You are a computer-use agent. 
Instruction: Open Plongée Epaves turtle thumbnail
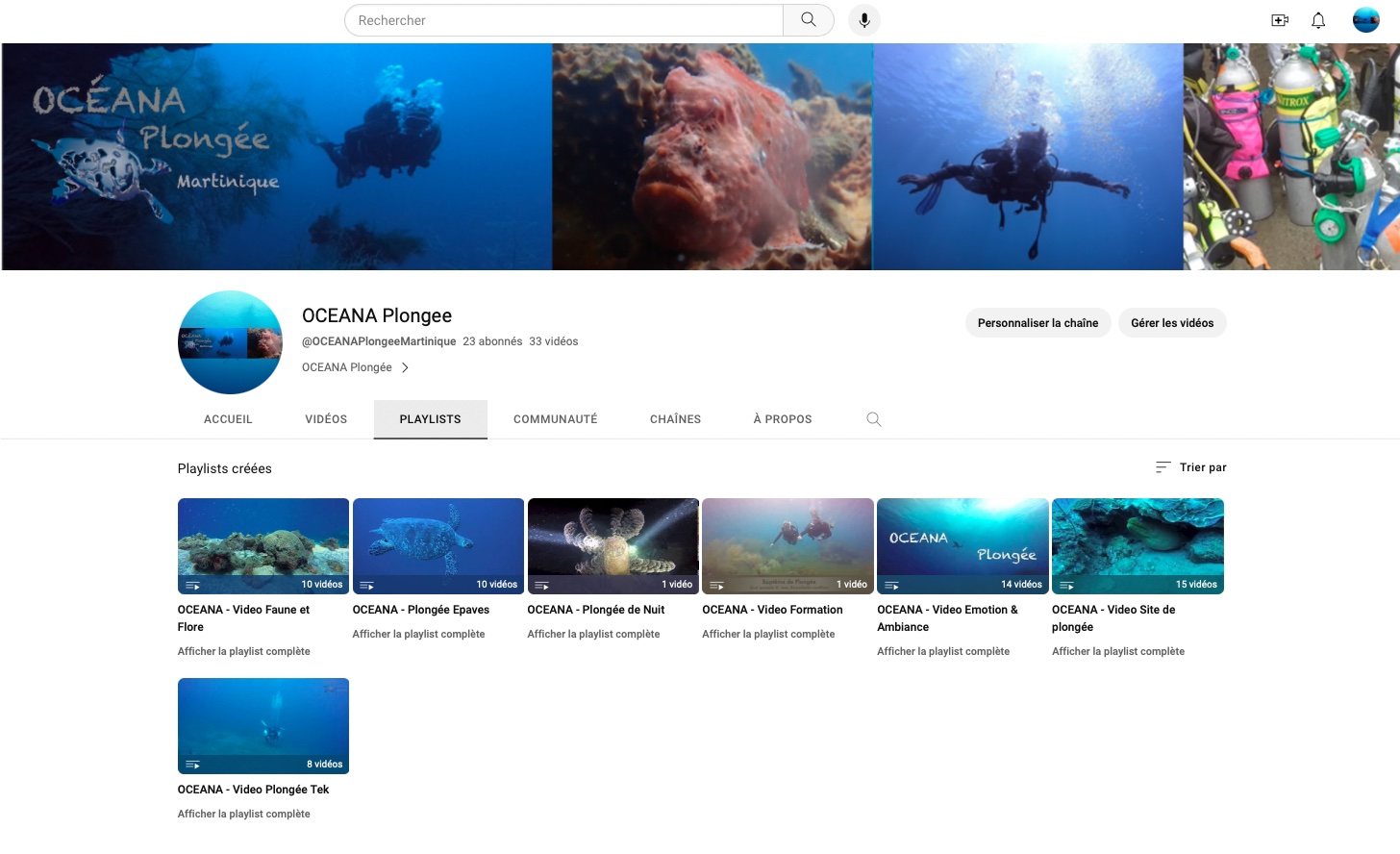tap(438, 546)
